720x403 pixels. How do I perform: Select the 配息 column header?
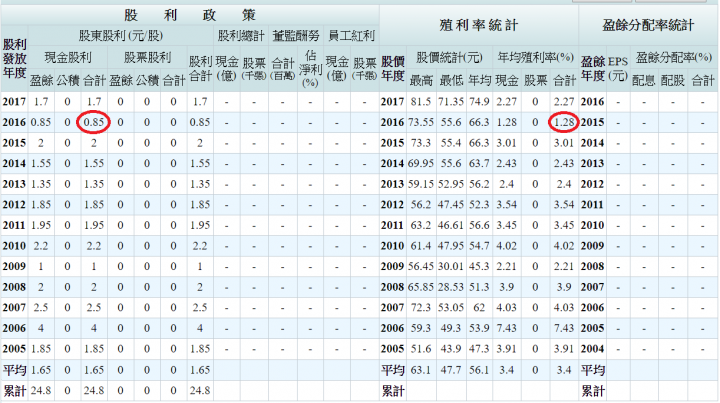click(643, 81)
